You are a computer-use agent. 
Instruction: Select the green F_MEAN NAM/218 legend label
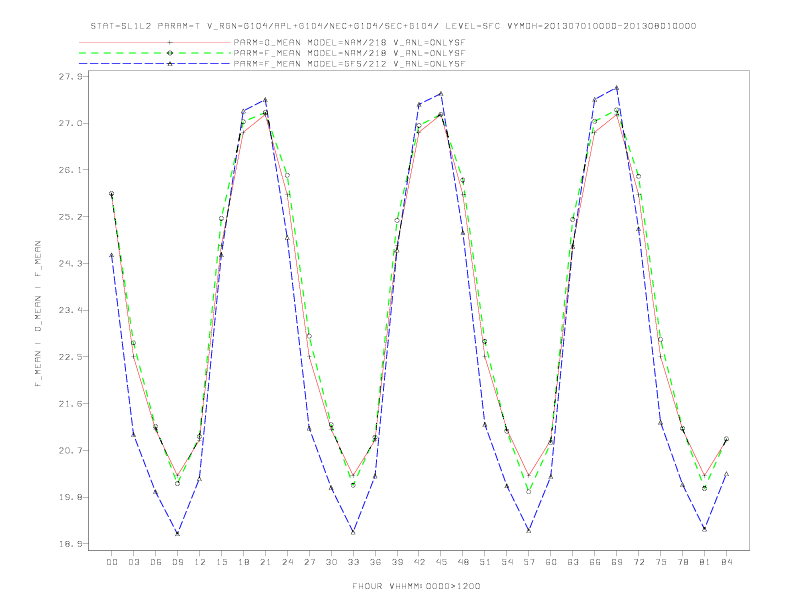tap(349, 53)
